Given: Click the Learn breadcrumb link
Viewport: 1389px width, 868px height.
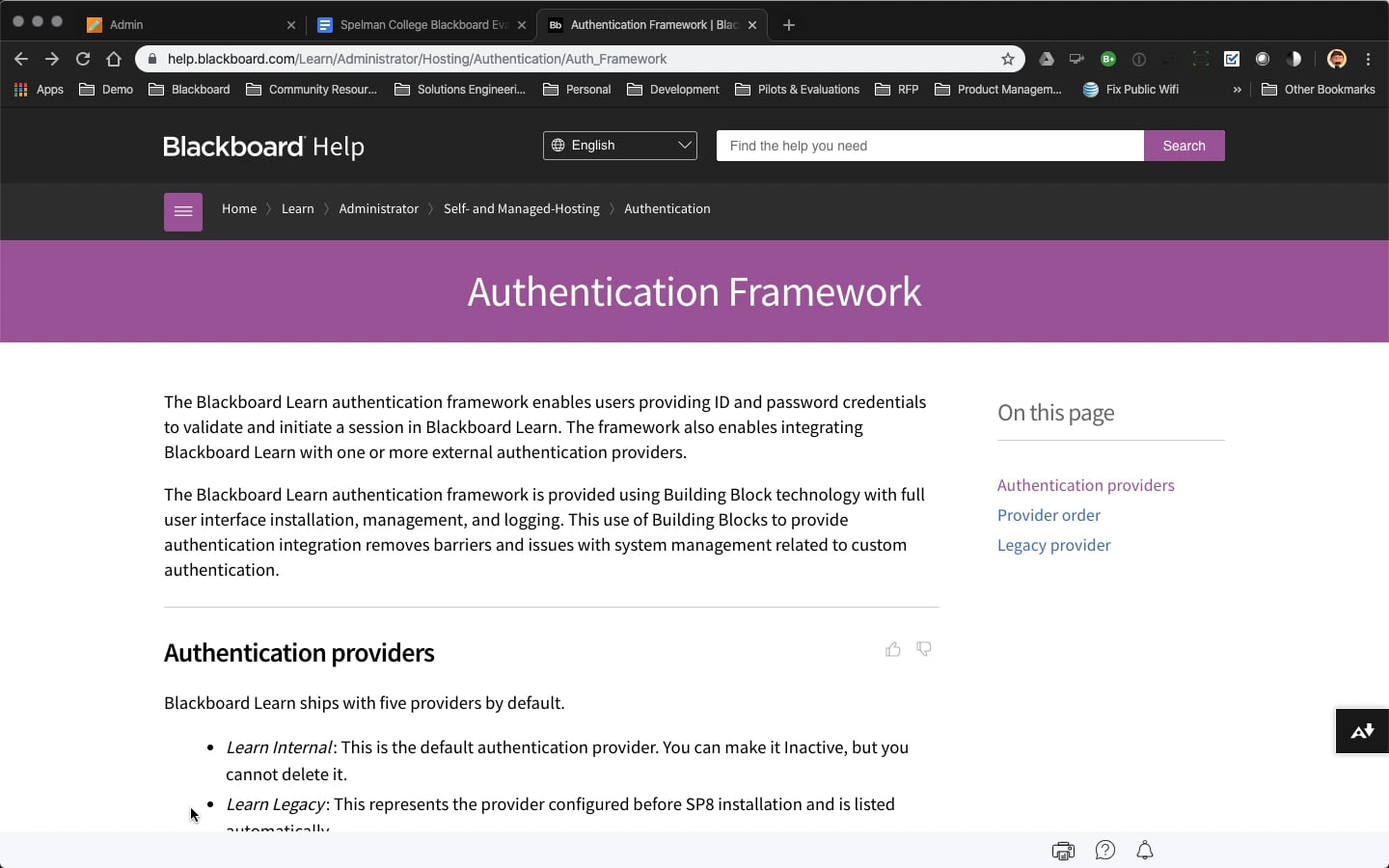Looking at the screenshot, I should 298,208.
